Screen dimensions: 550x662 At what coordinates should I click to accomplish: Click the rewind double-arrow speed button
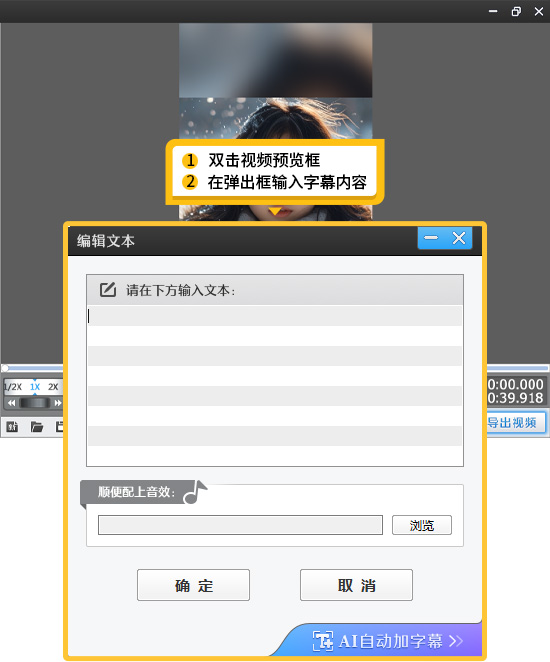click(11, 403)
